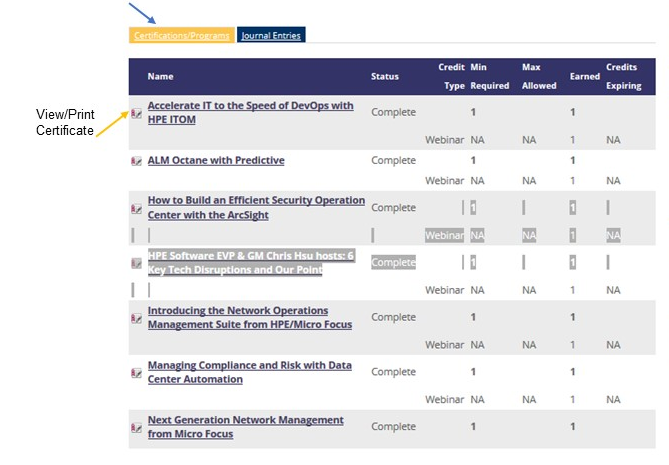Viewport: 669px width, 465px height.
Task: Click certificate icon for Chris Hsu webinar
Action: coord(137,263)
